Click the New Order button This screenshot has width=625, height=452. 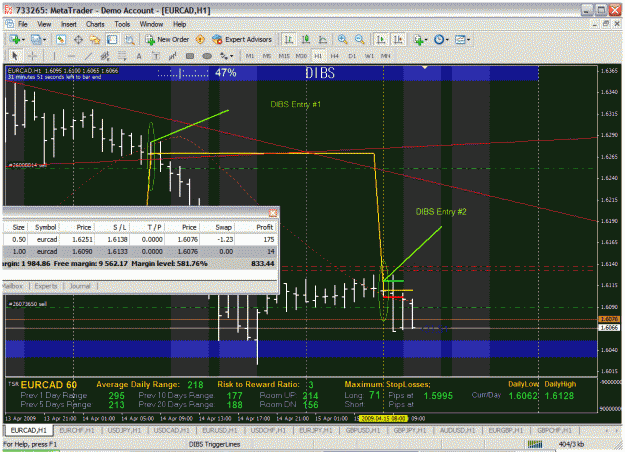click(167, 39)
